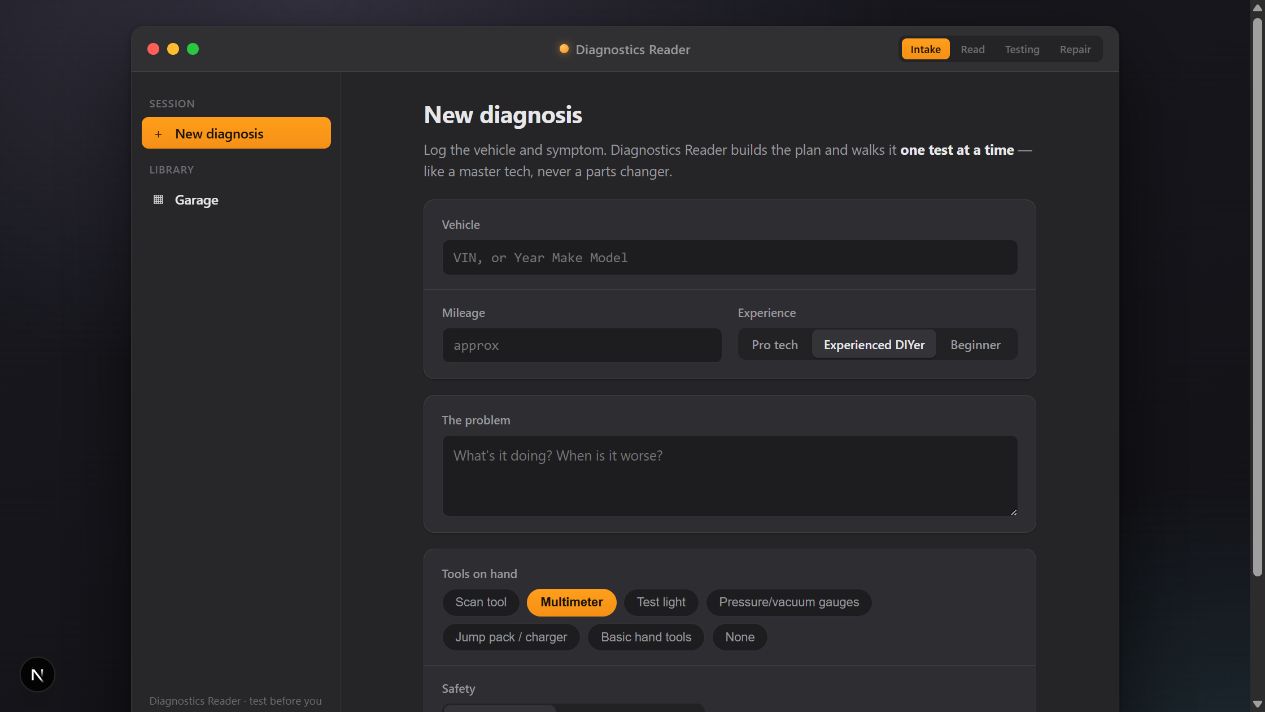Click the Mileage field label
The width and height of the screenshot is (1265, 712).
[463, 313]
